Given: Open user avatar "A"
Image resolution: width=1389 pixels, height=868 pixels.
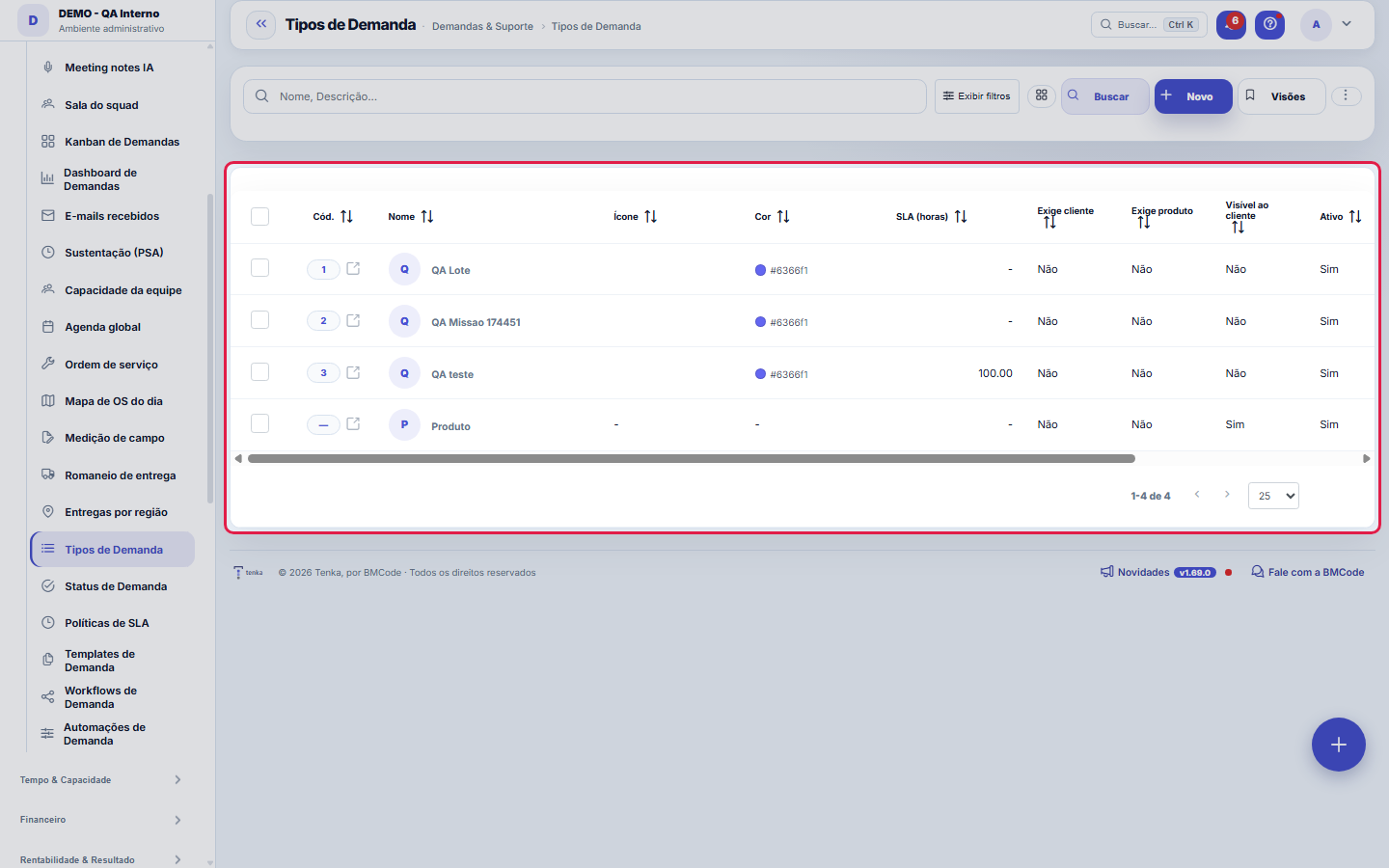Looking at the screenshot, I should 1316,25.
